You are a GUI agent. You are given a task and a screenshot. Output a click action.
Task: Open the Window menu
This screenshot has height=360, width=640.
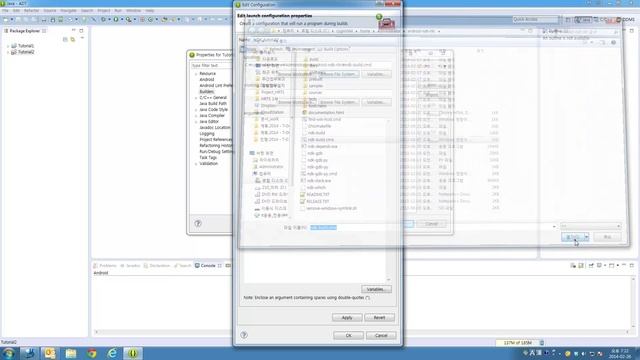[x=133, y=11]
